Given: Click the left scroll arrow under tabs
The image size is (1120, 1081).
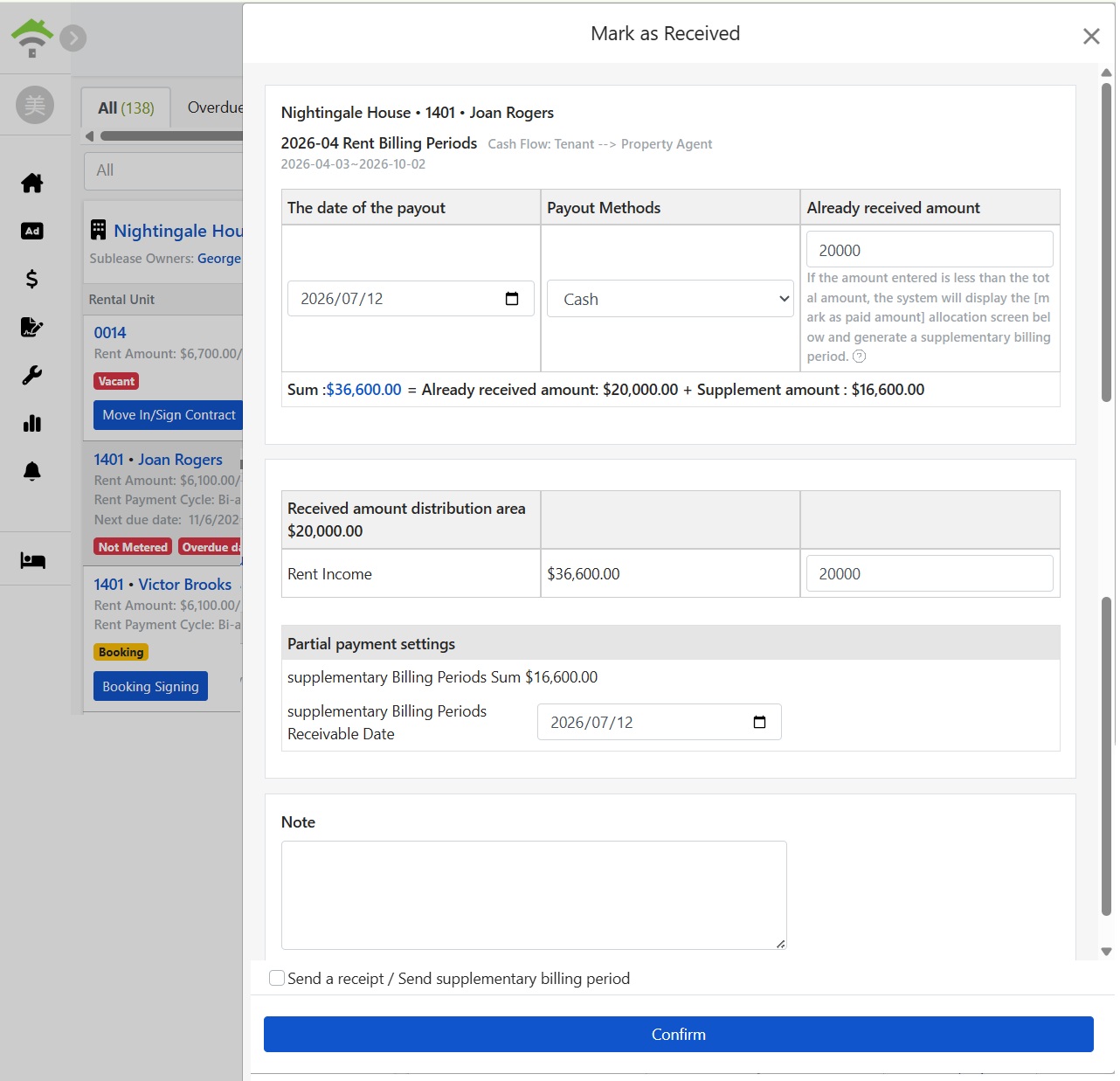Looking at the screenshot, I should (x=89, y=136).
